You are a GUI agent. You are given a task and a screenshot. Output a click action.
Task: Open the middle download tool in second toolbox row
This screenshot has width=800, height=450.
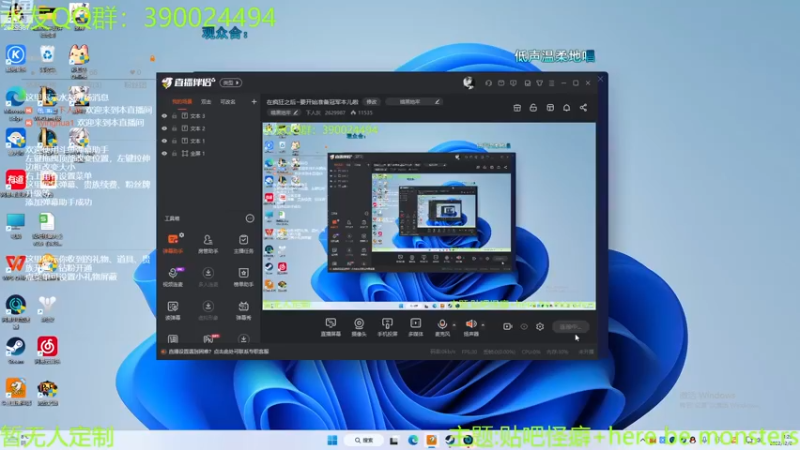(208, 277)
